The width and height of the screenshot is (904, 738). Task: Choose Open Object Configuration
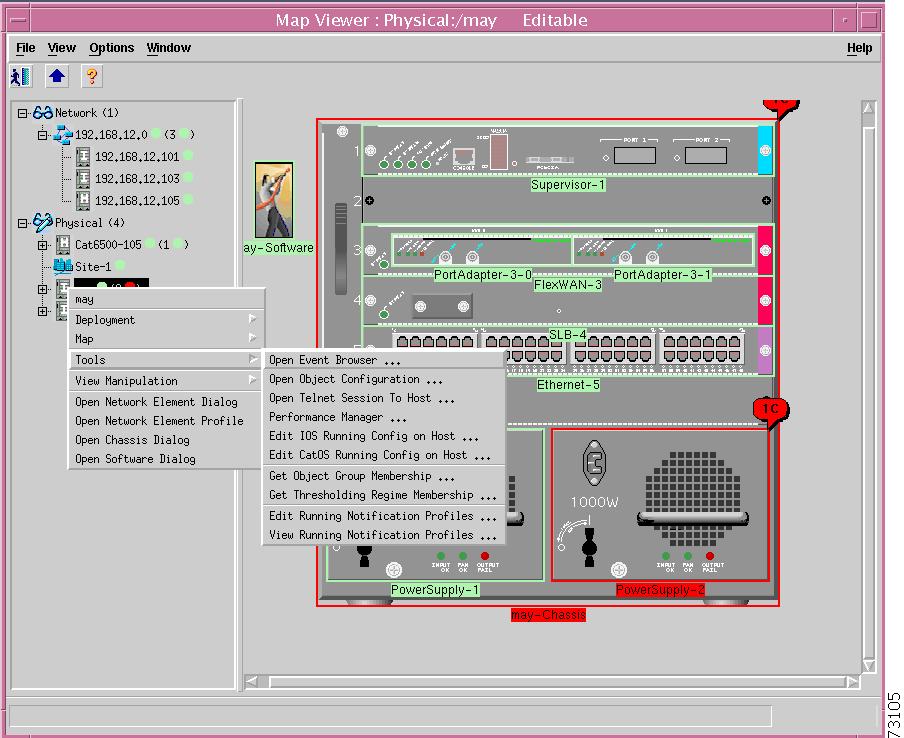pyautogui.click(x=384, y=379)
